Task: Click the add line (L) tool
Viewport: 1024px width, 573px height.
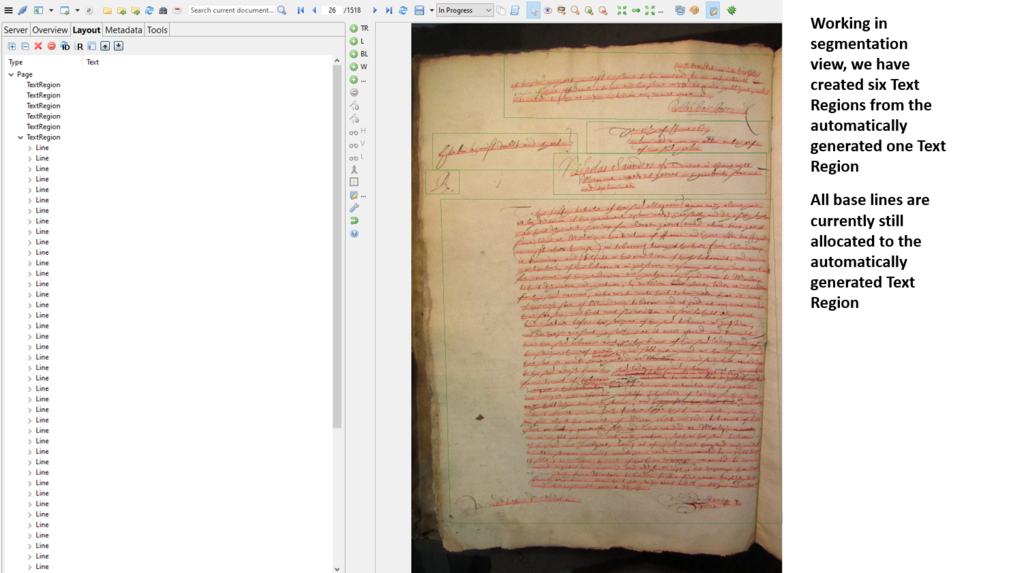Action: 354,41
